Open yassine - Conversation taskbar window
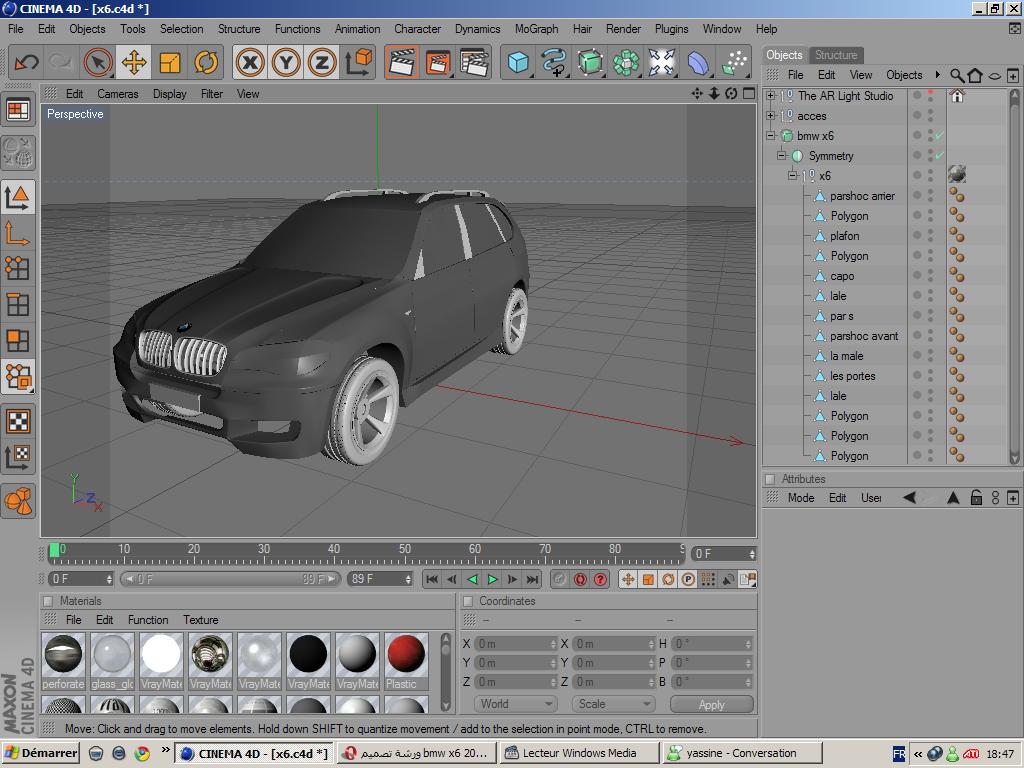 743,754
